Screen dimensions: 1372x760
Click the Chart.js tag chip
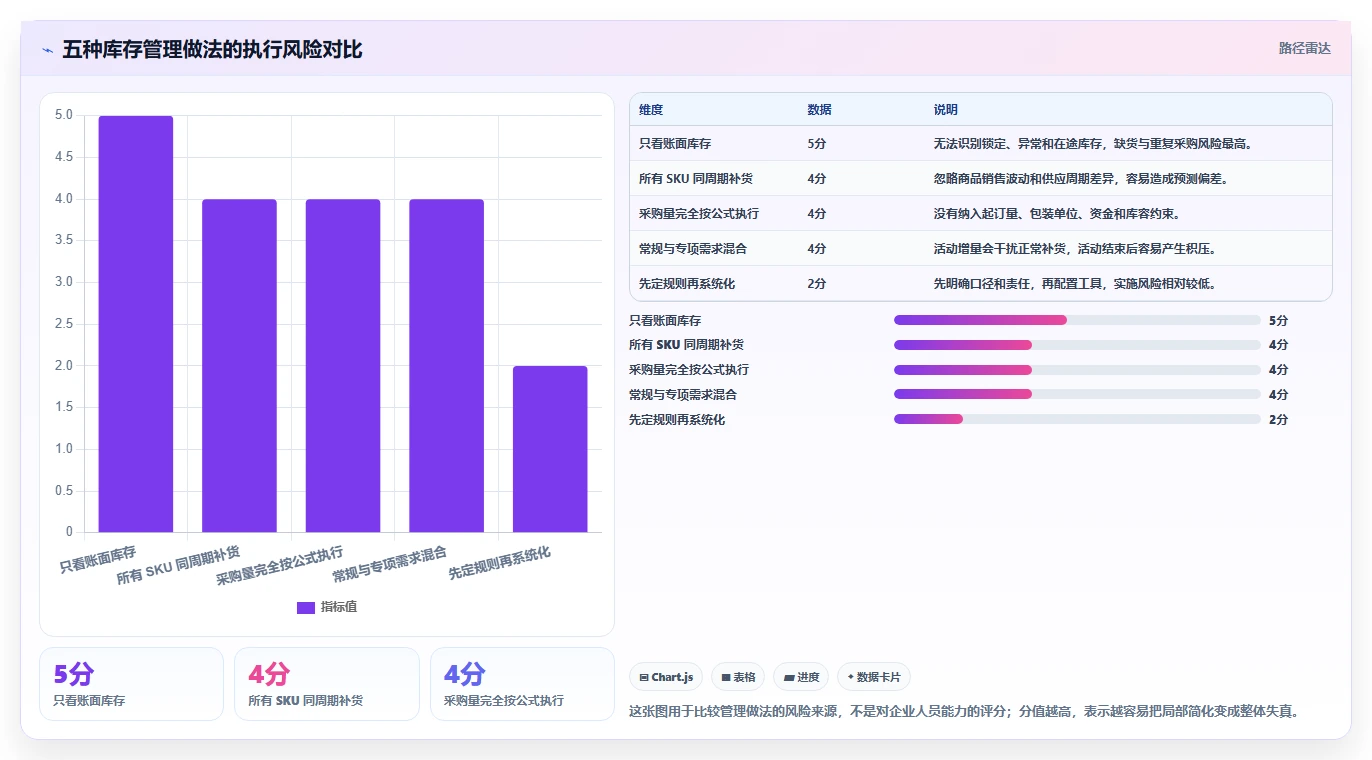pos(666,677)
